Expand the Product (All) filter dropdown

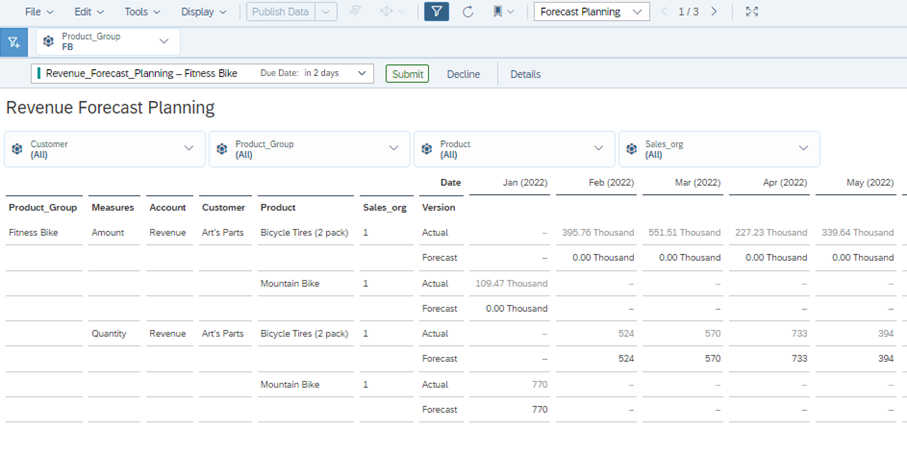coord(598,149)
